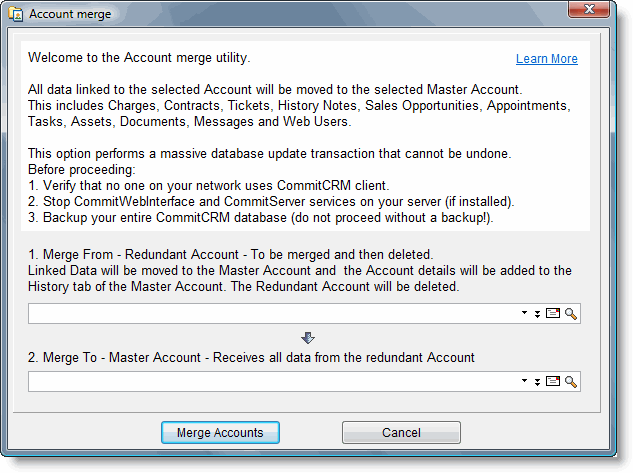Click the Merge From search magnifier icon
The height and width of the screenshot is (473, 633).
pyautogui.click(x=572, y=314)
